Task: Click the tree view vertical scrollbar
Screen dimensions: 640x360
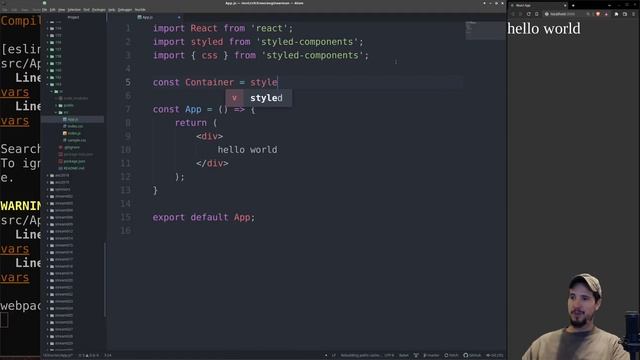Action: (x=105, y=280)
